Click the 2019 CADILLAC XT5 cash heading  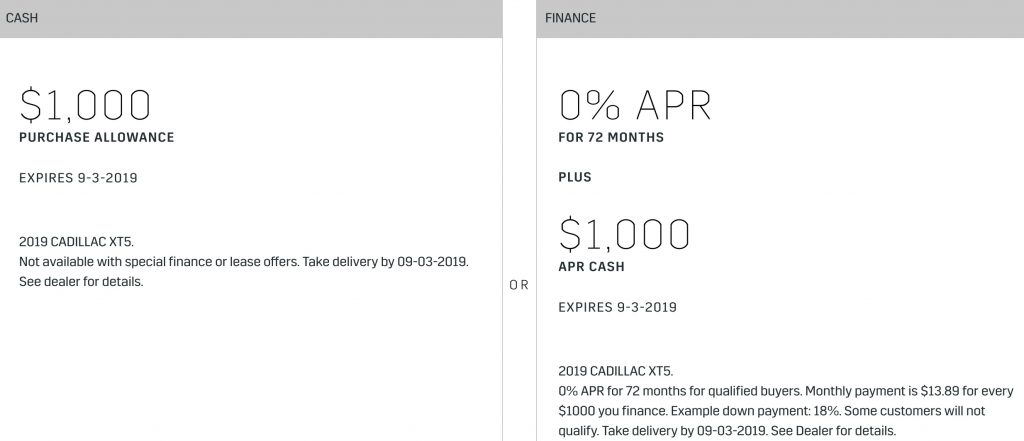click(76, 242)
